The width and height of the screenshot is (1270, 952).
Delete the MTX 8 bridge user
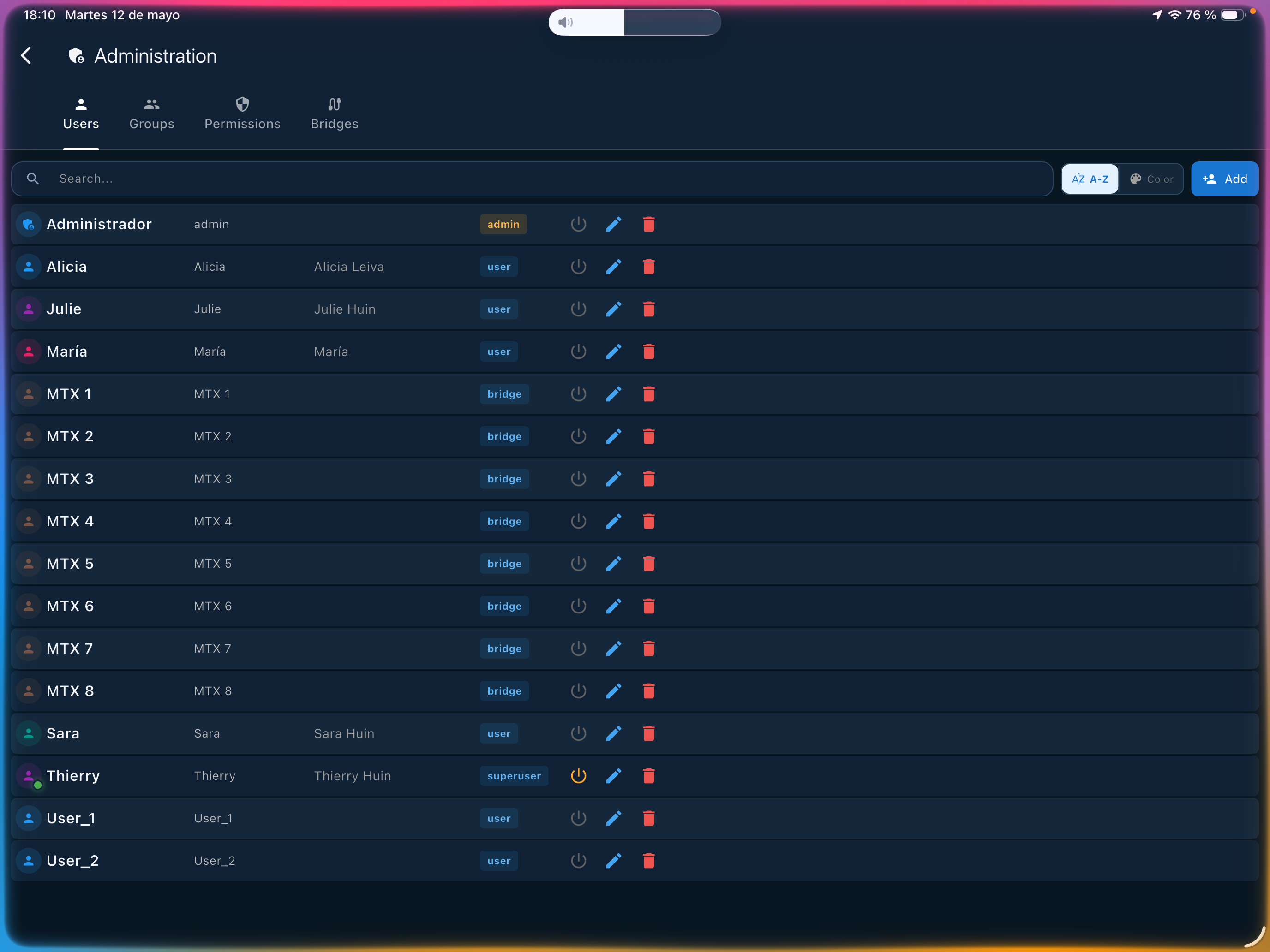coord(649,691)
